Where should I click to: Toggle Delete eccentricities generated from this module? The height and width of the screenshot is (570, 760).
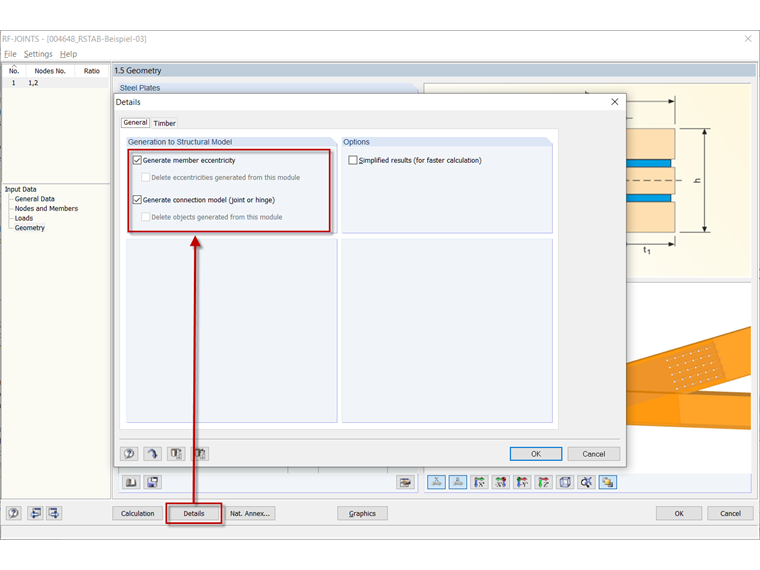click(145, 177)
